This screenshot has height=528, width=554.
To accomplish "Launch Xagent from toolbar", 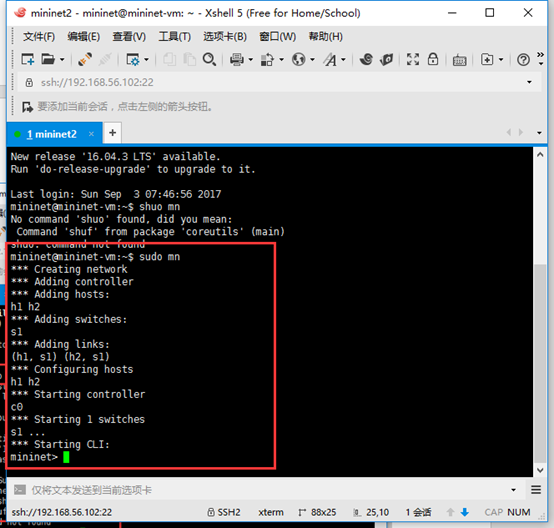I will (x=387, y=59).
